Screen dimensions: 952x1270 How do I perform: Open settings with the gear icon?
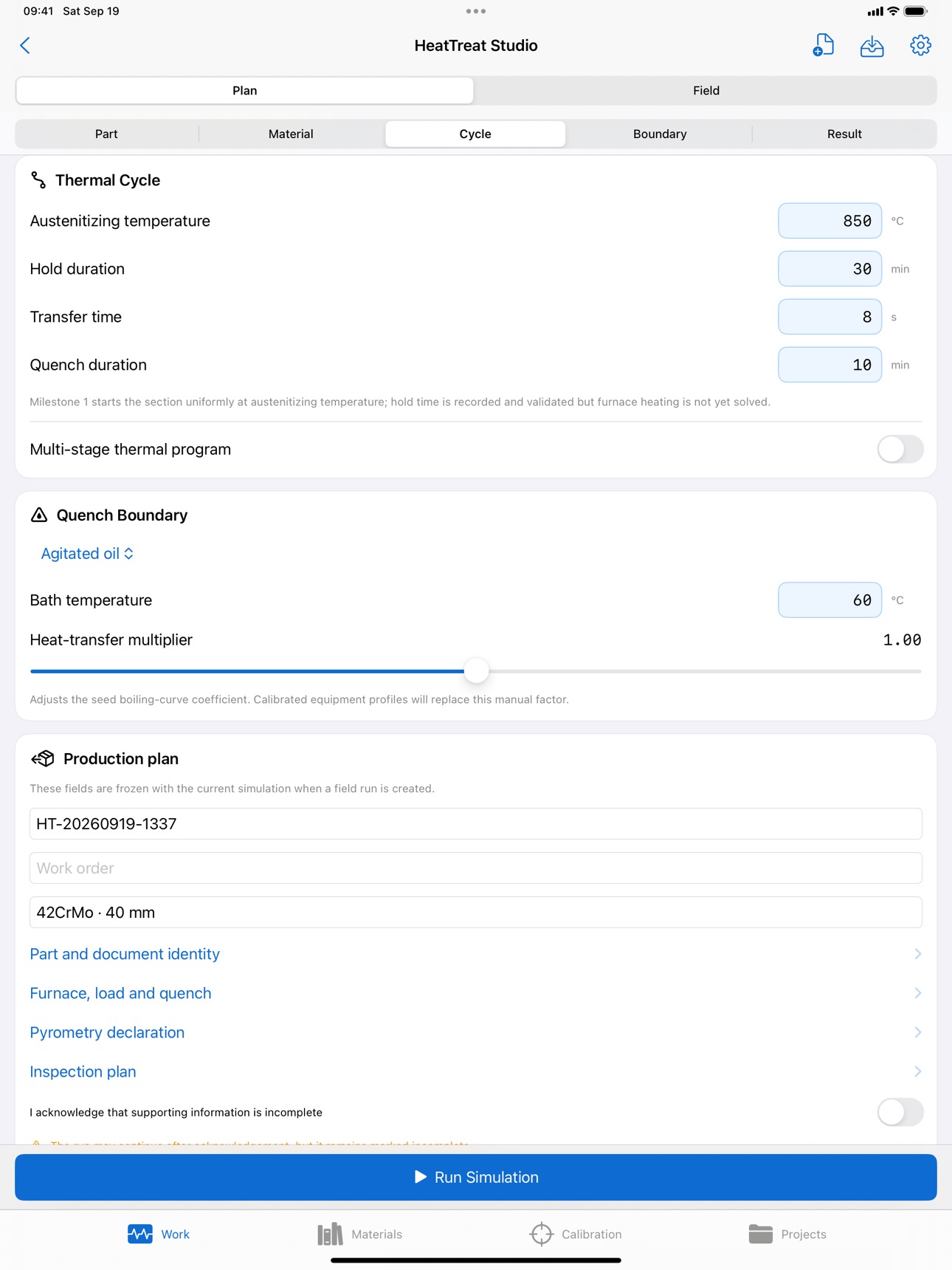(x=920, y=46)
